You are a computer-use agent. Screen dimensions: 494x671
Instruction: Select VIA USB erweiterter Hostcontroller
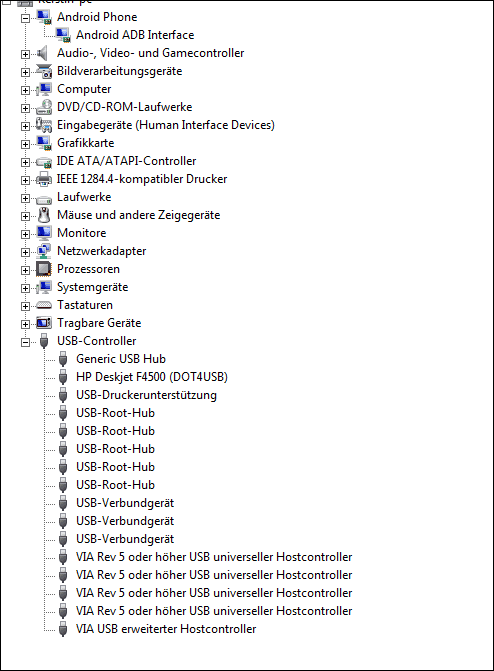166,629
